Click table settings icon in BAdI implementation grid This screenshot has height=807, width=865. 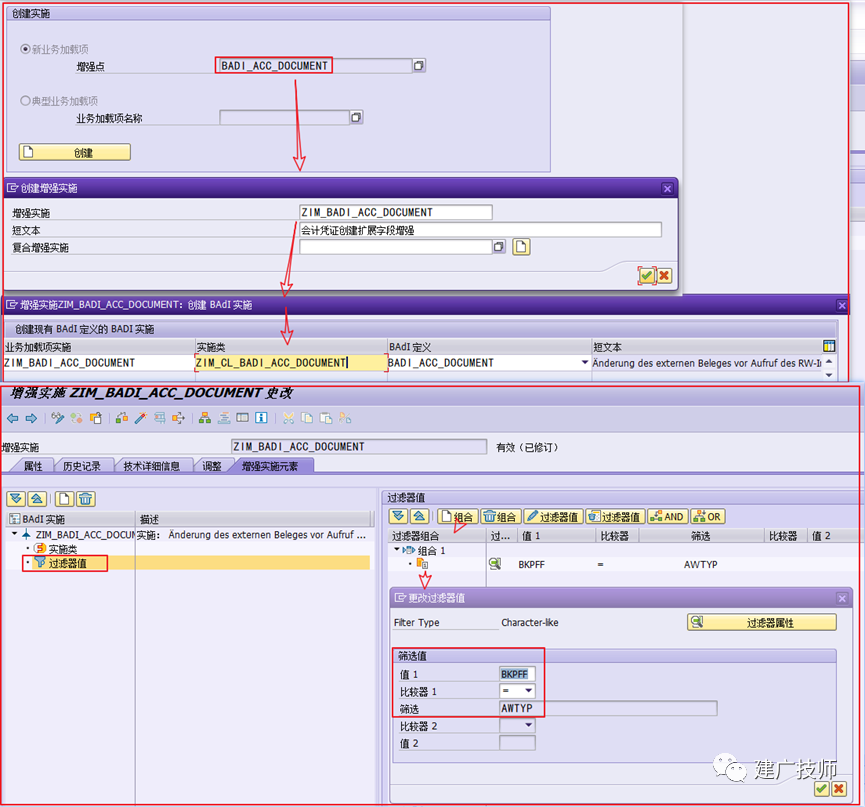click(x=829, y=346)
